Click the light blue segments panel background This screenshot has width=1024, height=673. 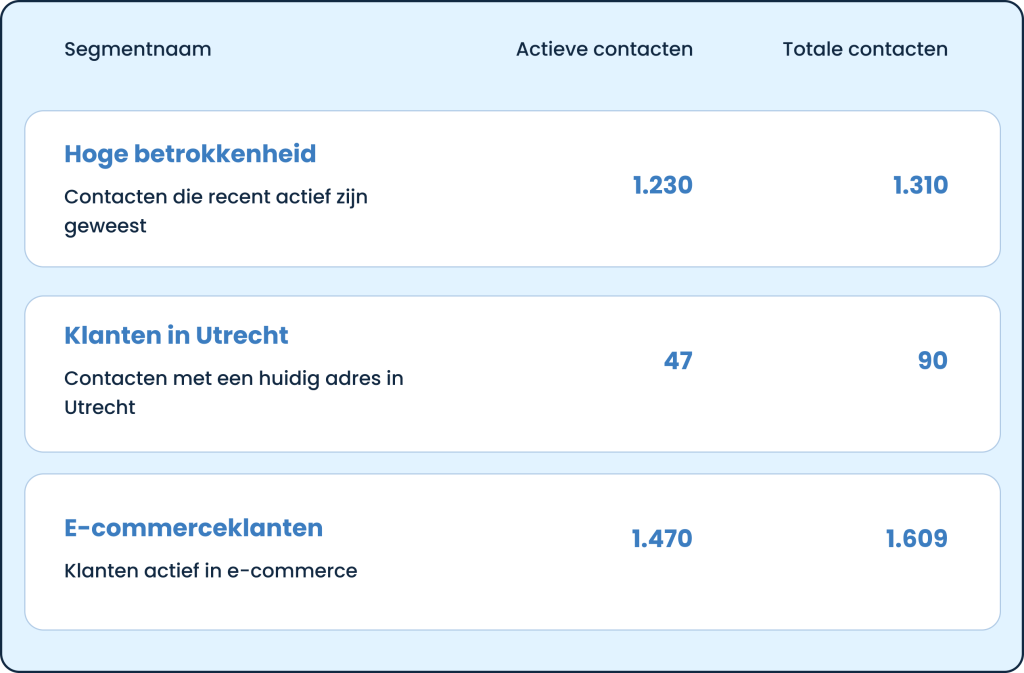(512, 650)
